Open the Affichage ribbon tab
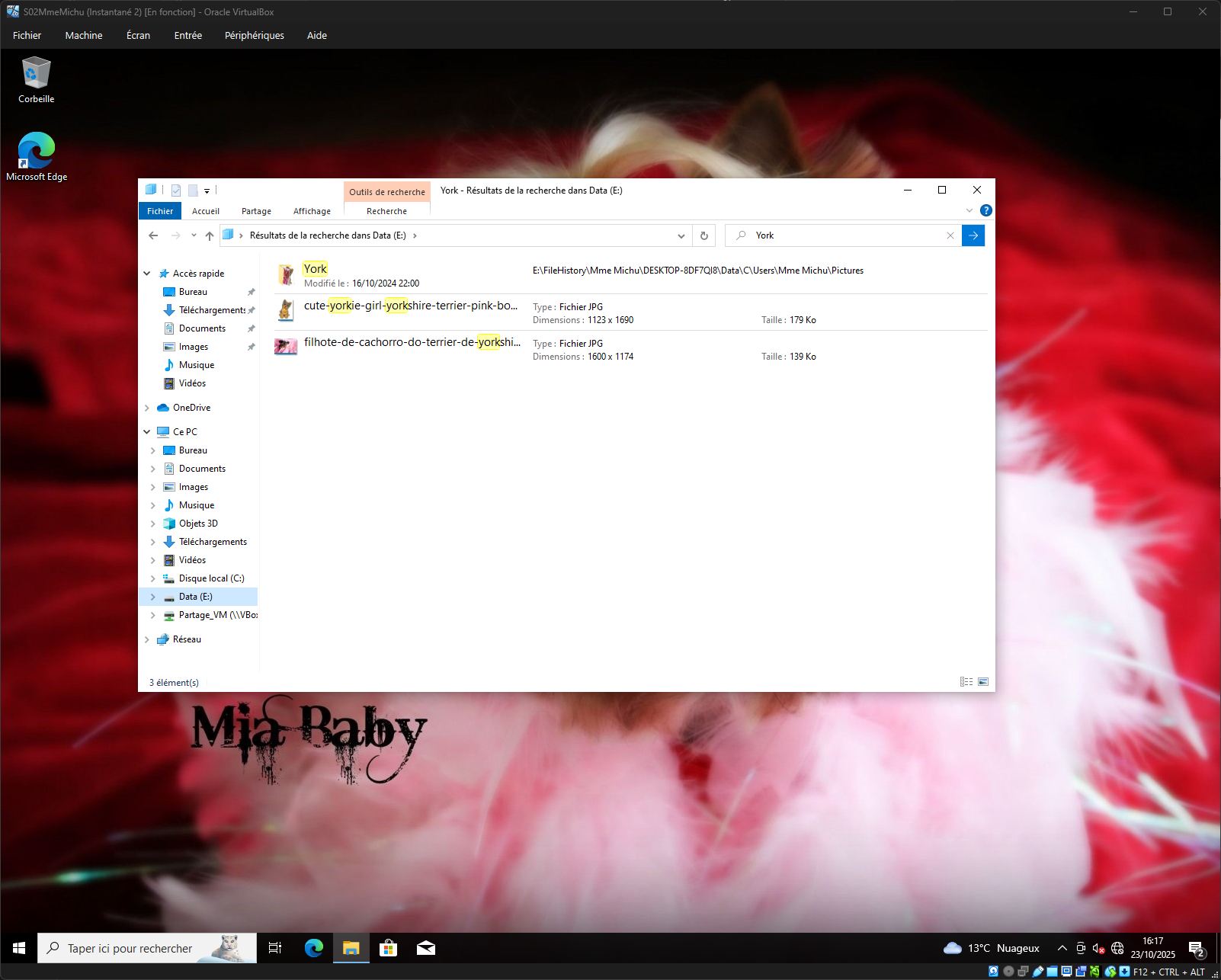 click(x=312, y=211)
